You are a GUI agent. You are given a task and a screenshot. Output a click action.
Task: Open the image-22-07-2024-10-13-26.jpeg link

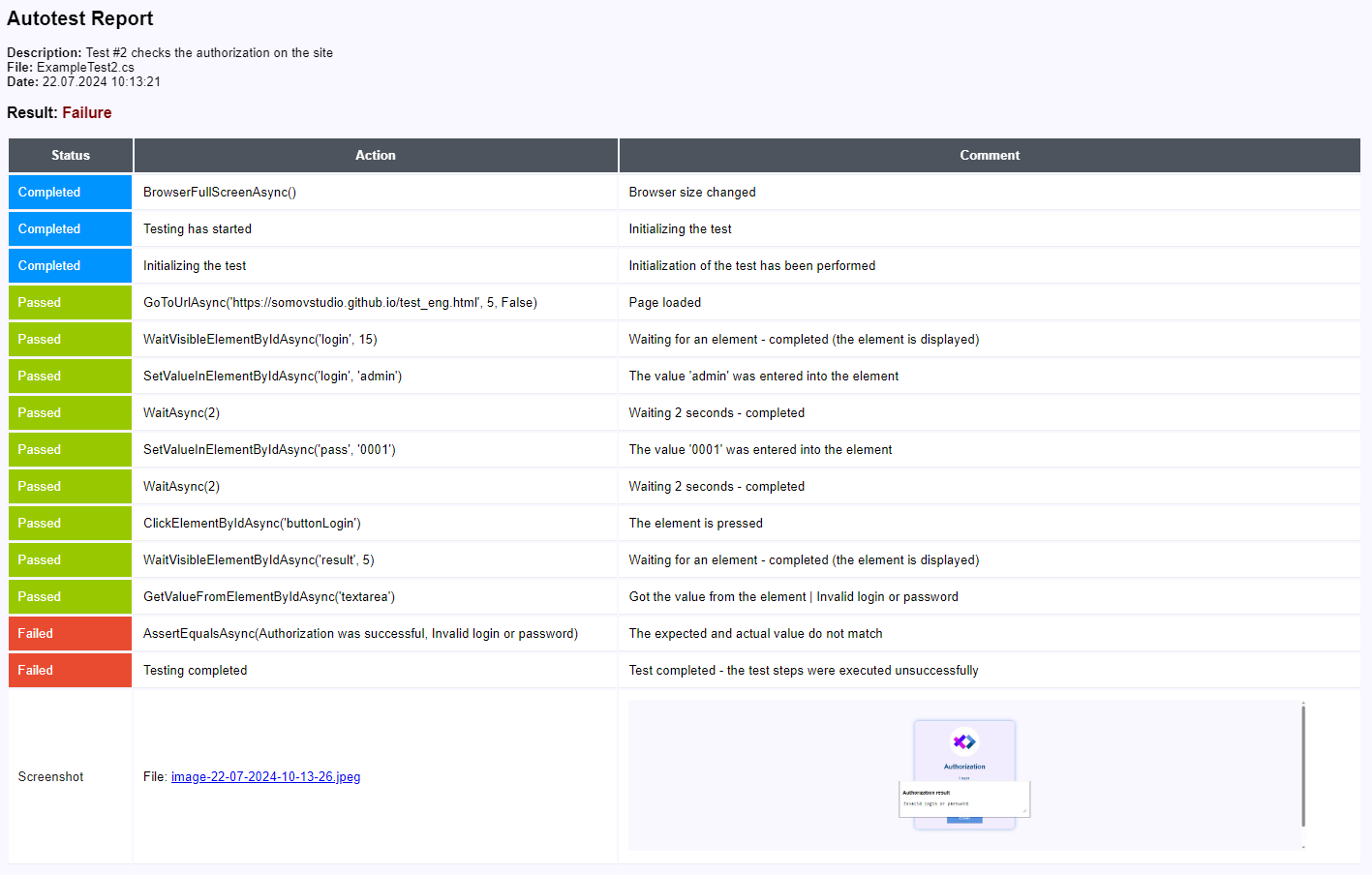265,777
